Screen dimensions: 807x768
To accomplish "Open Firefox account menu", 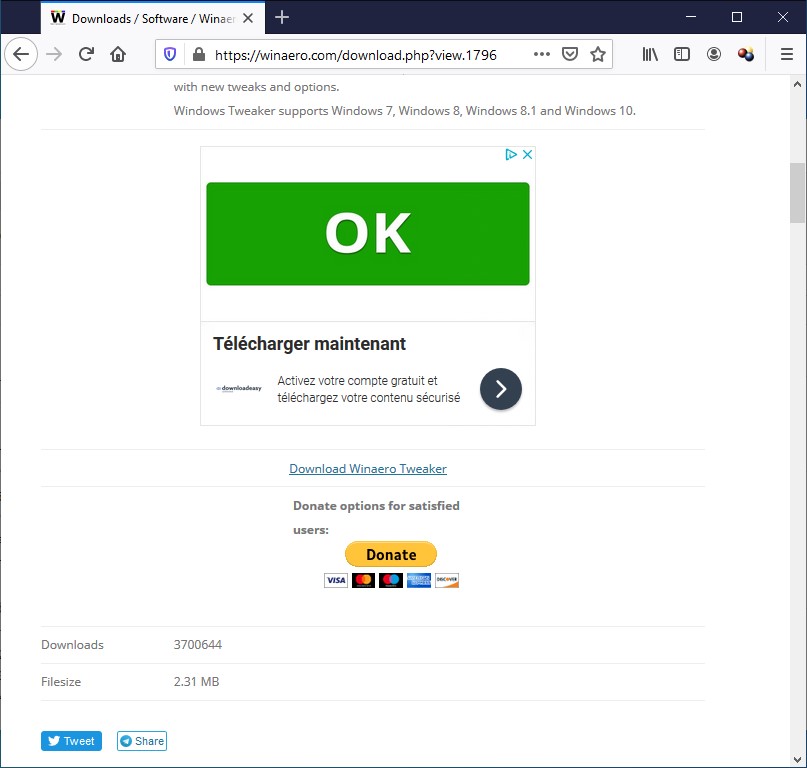I will (714, 54).
